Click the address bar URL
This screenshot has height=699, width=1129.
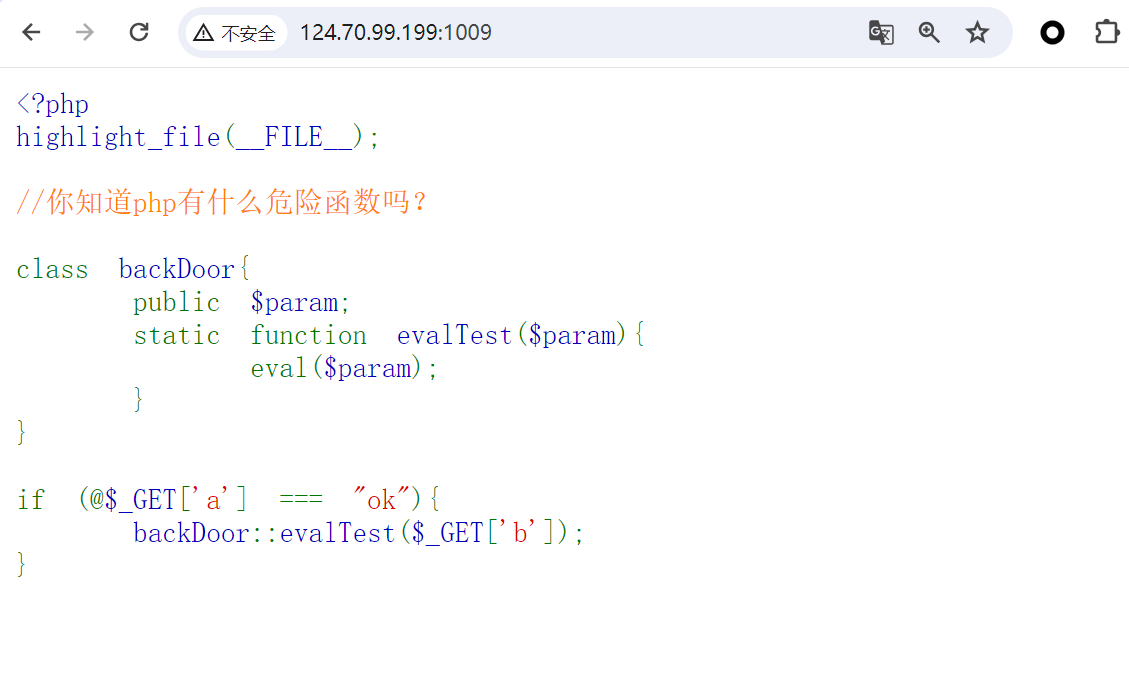point(395,32)
